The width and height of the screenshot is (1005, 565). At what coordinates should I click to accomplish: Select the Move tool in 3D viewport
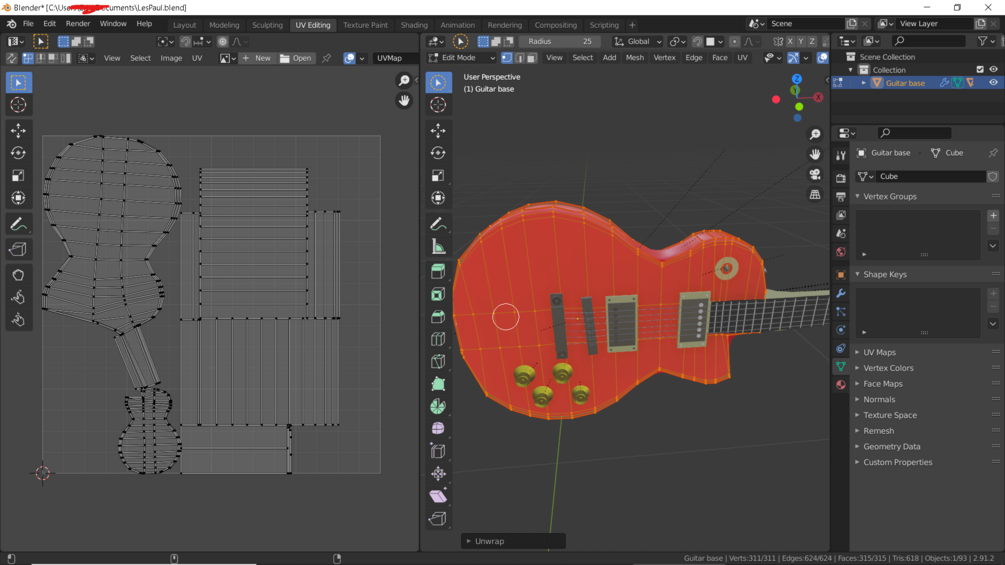coord(438,130)
